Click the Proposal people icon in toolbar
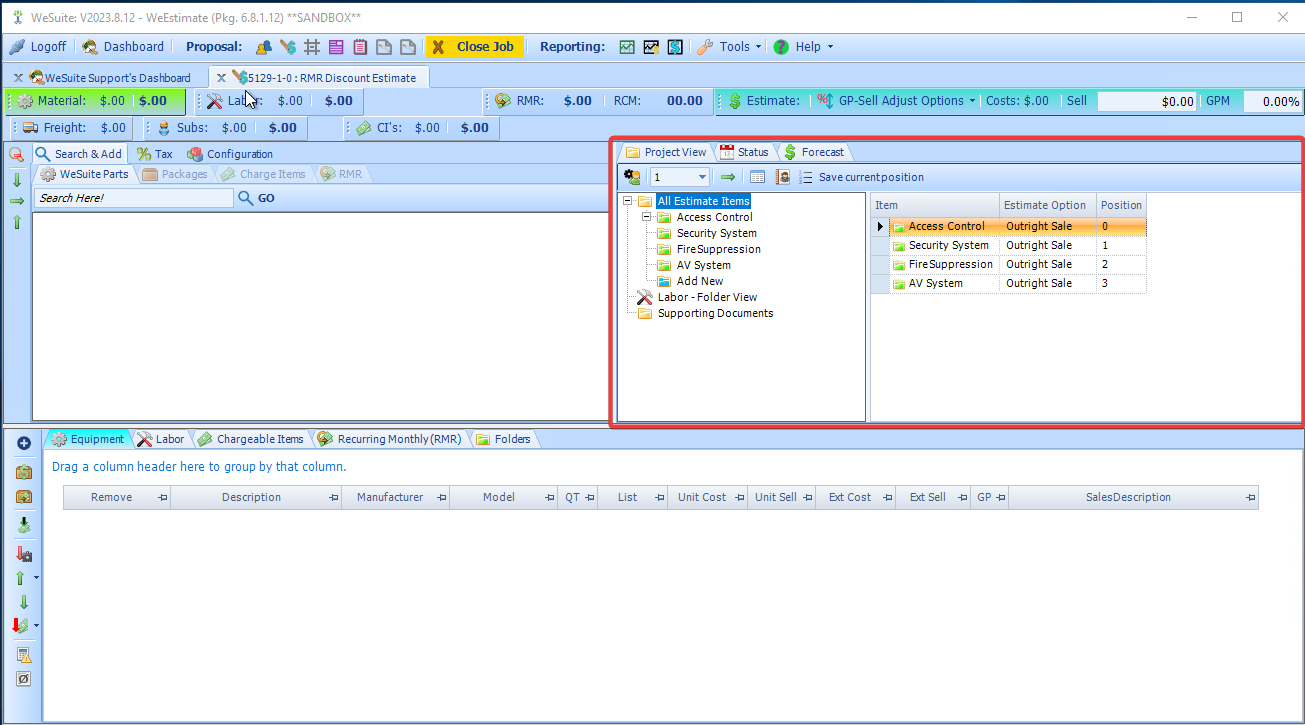This screenshot has height=725, width=1305. [x=263, y=47]
